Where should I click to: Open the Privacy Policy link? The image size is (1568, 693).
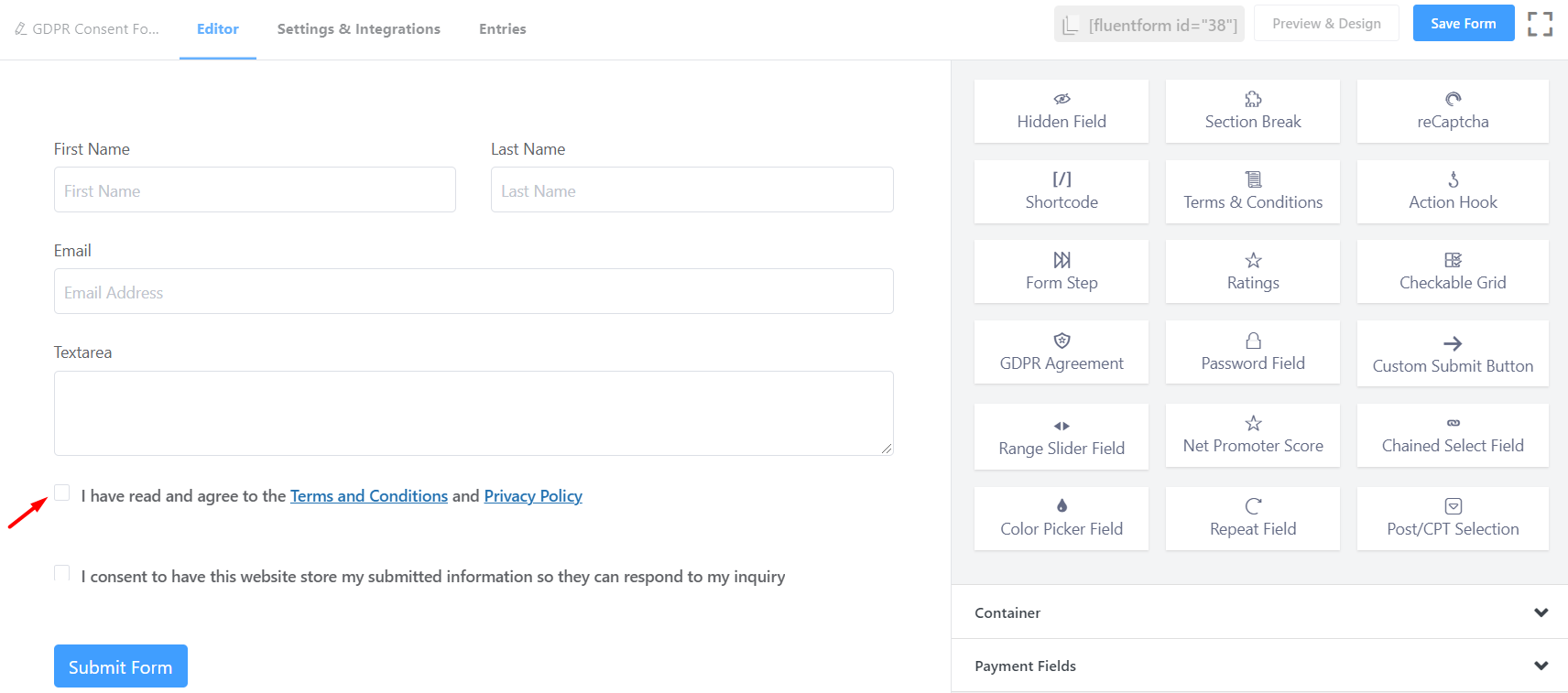click(533, 495)
